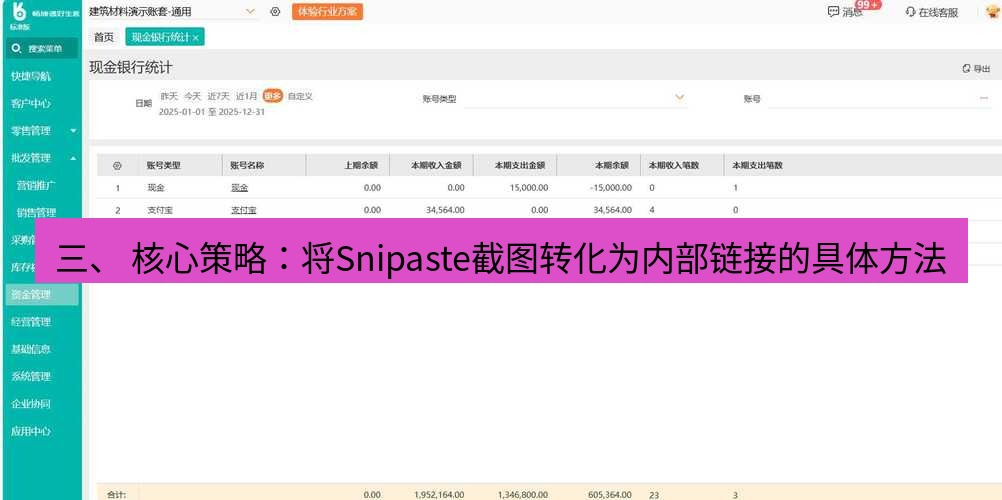This screenshot has width=1002, height=500.
Task: Open the 现金 account name link
Action: [239, 187]
